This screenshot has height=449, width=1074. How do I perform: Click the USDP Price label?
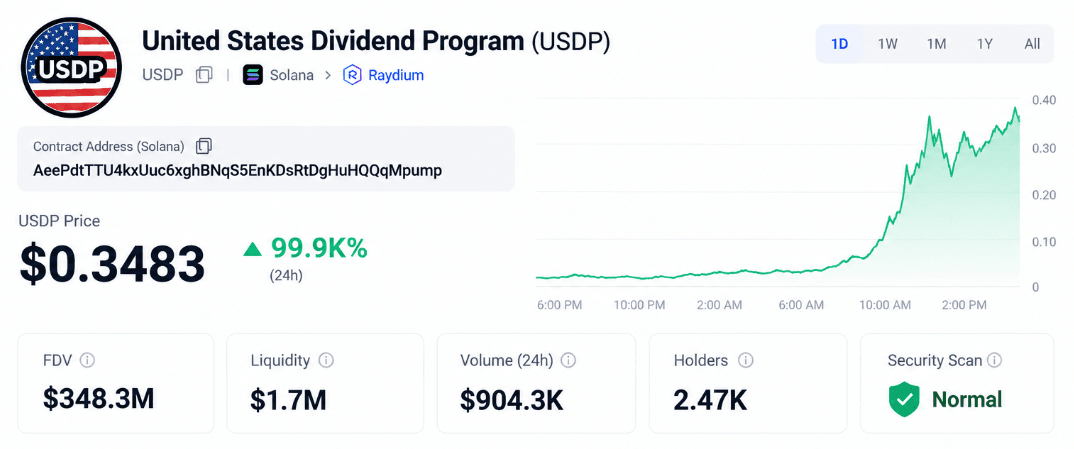59,221
